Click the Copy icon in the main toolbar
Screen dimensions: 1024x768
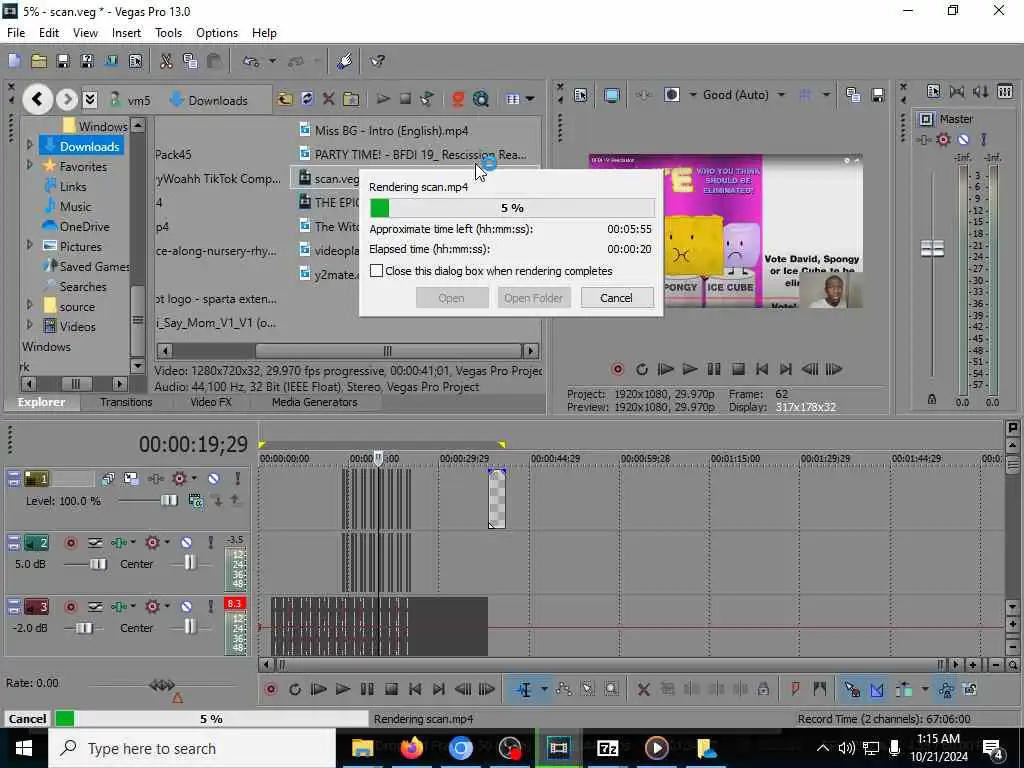(x=190, y=61)
